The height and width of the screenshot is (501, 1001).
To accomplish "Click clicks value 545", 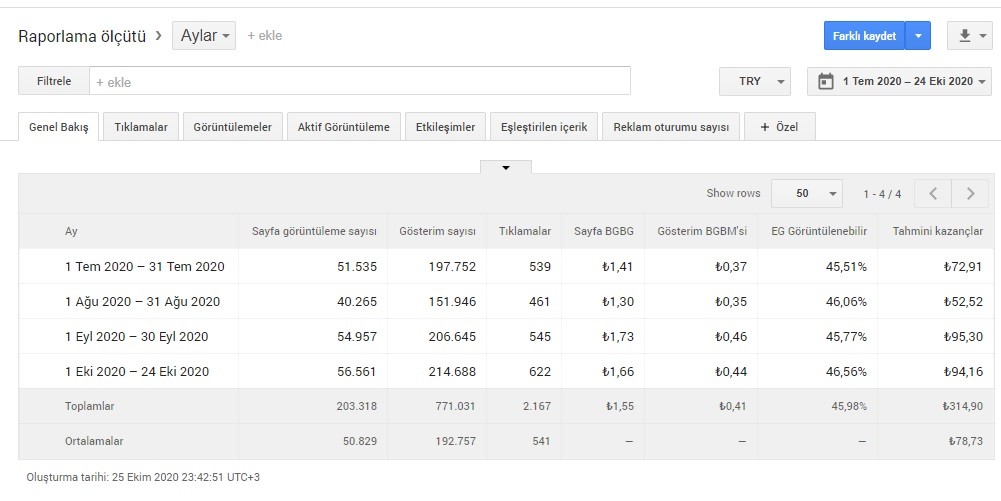I will click(540, 337).
